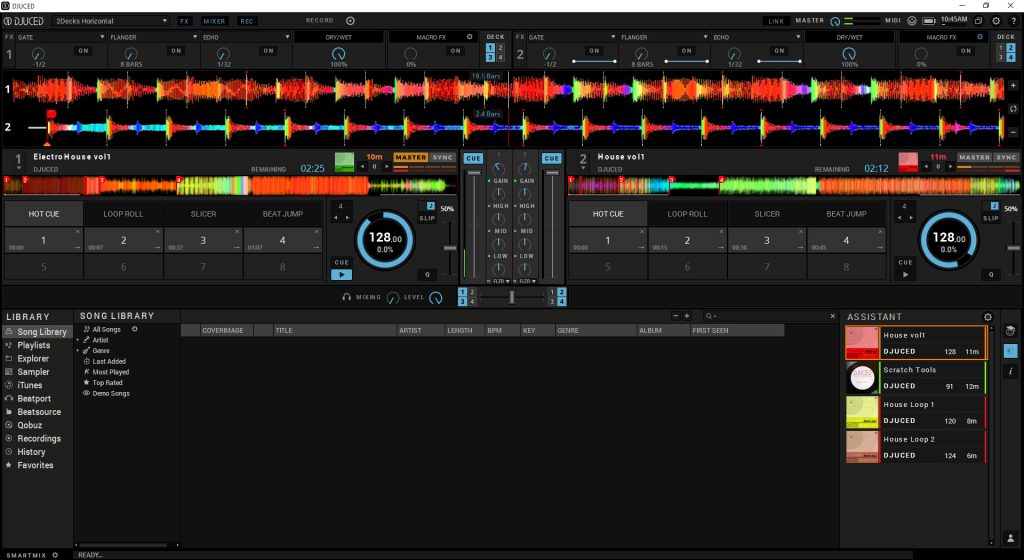1024x560 pixels.
Task: Click the fullscreen window-mode icon near the clock
Action: [x=978, y=21]
